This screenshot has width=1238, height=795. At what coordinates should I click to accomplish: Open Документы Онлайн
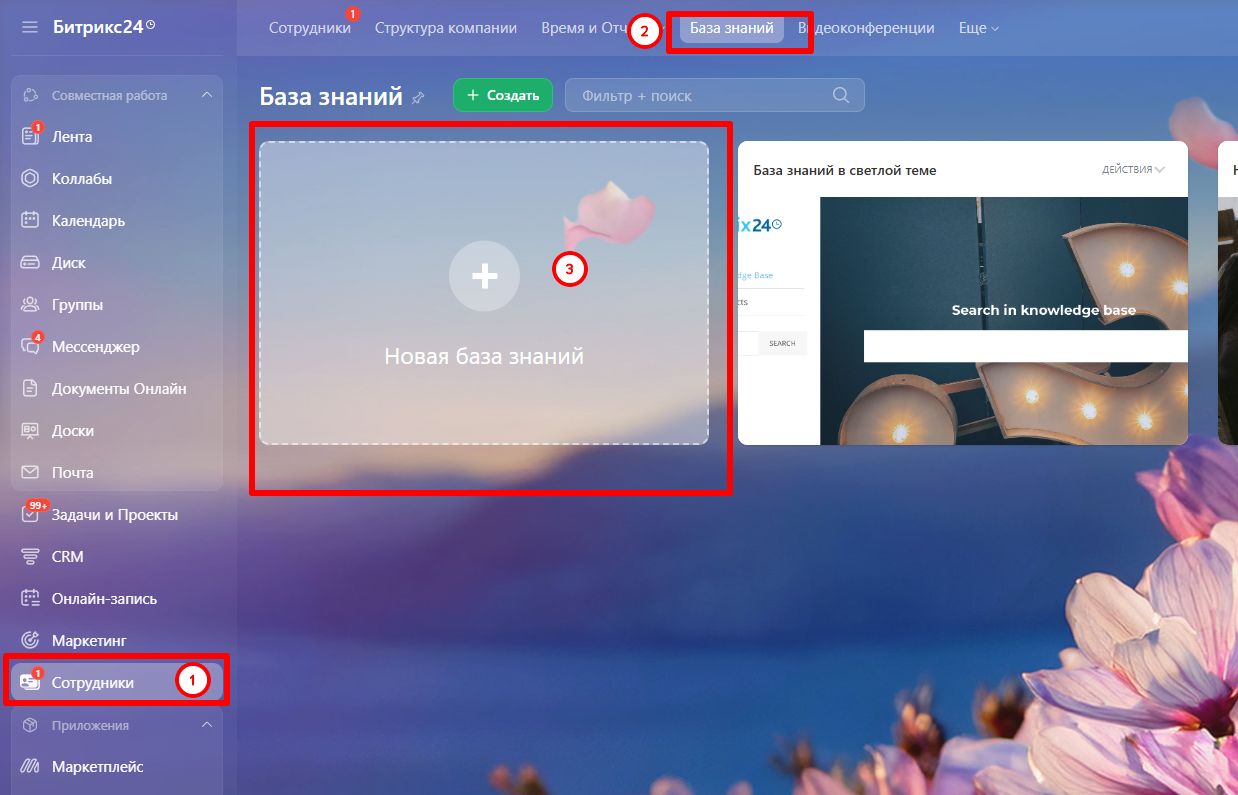point(120,388)
